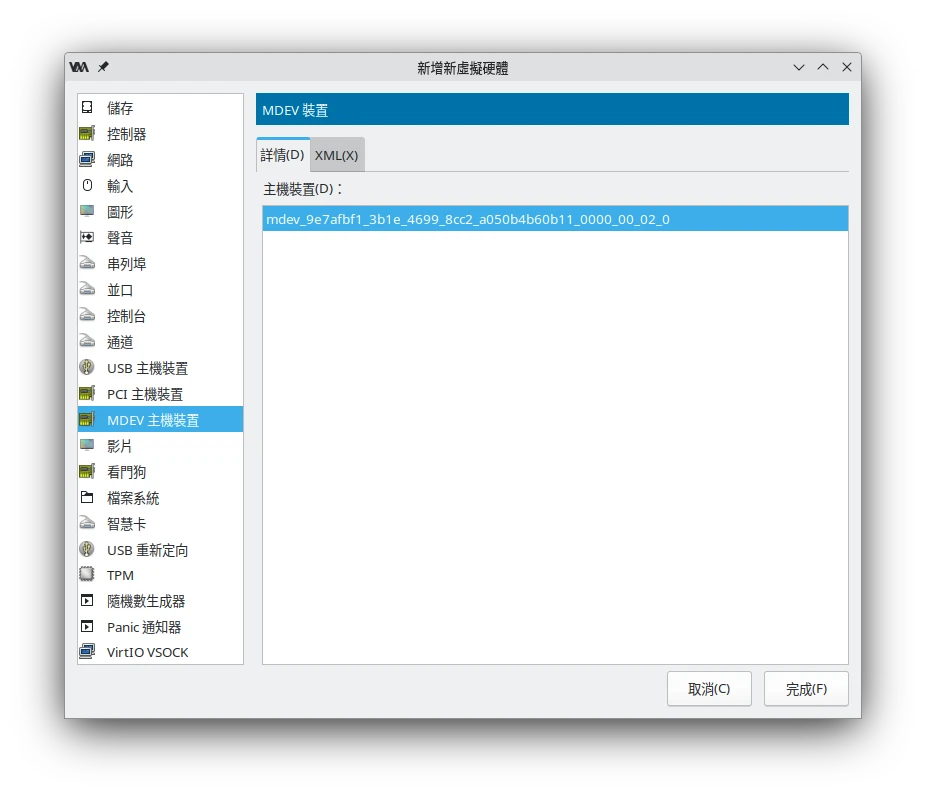
Task: Click the 檔案系統 label
Action: [133, 498]
